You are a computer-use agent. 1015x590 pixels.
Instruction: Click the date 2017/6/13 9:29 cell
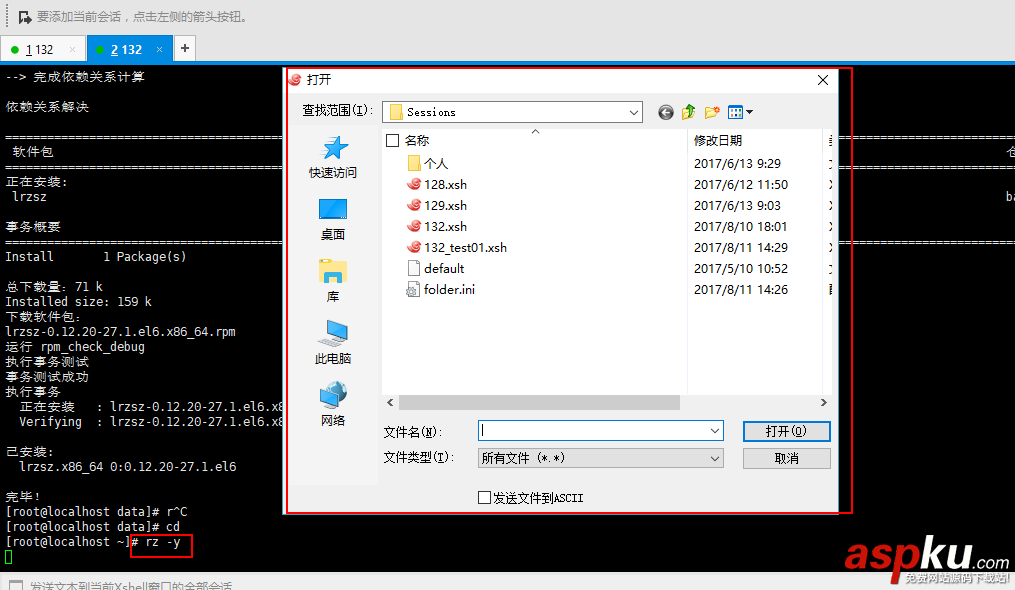point(737,163)
